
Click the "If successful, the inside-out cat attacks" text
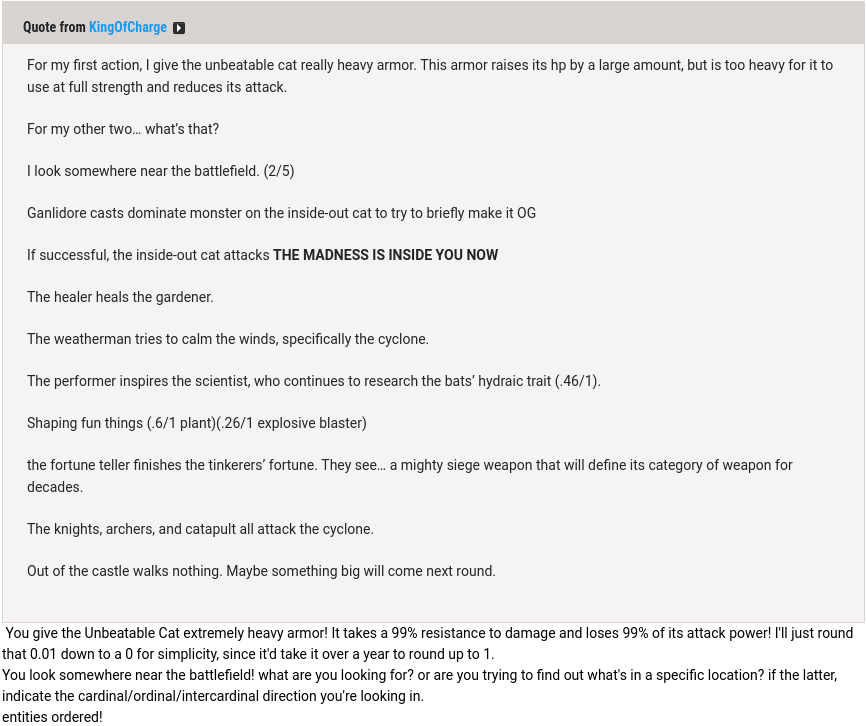point(149,255)
